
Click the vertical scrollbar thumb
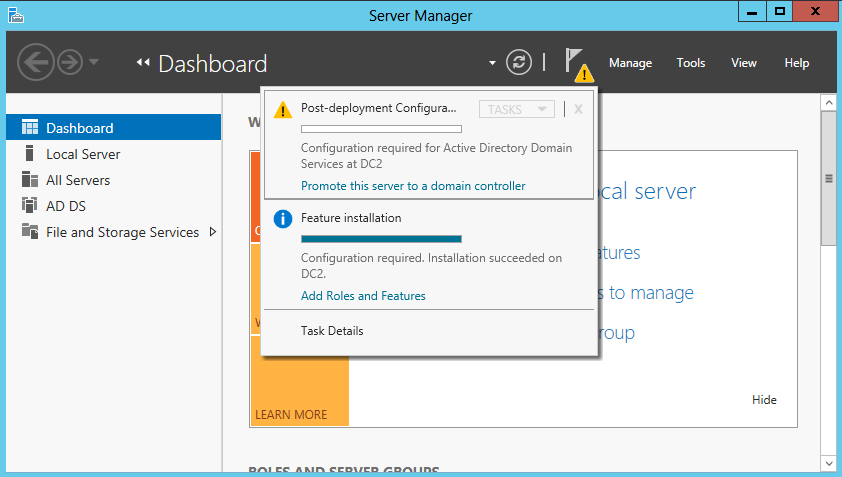[829, 178]
